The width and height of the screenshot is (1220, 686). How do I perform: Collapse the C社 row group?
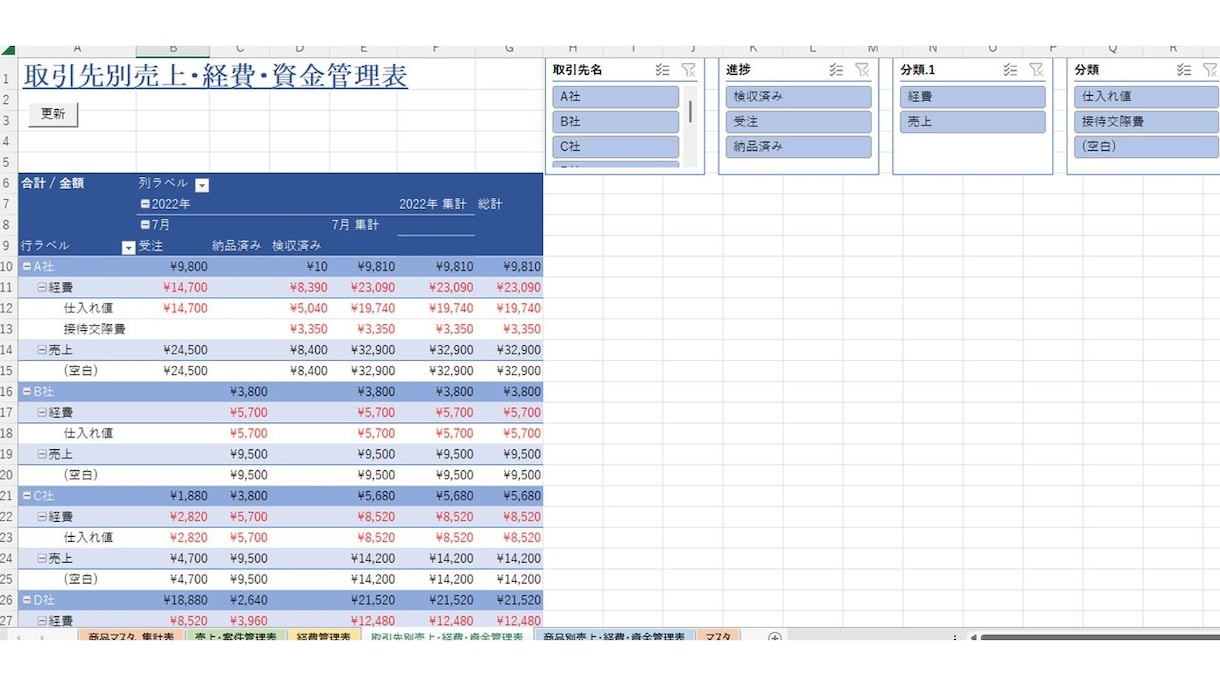click(27, 496)
